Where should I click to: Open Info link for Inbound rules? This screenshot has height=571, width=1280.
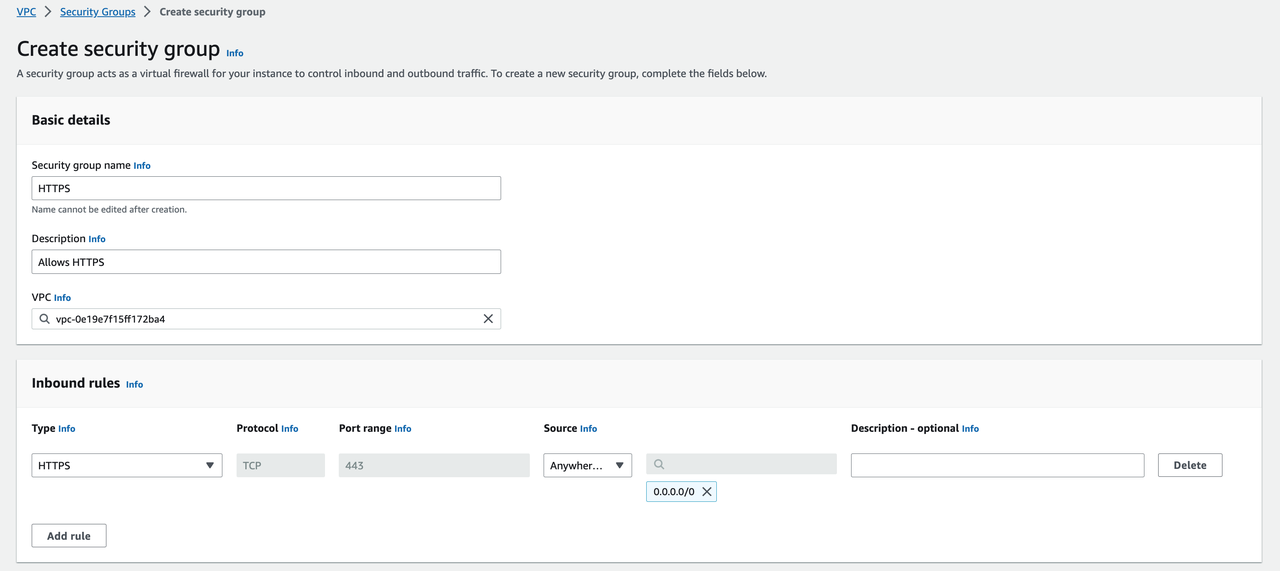click(x=134, y=384)
